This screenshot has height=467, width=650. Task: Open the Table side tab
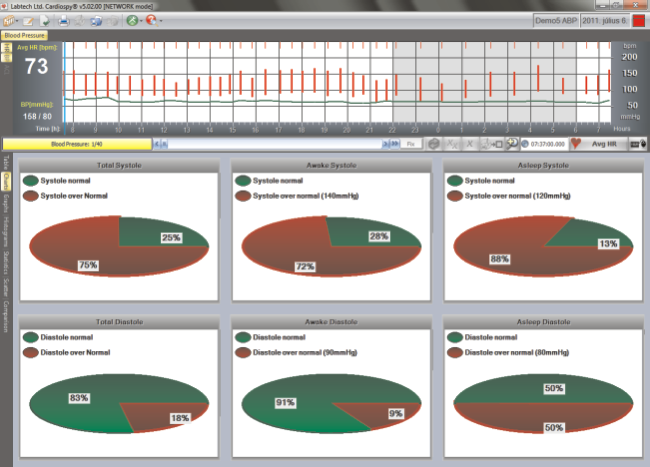tap(6, 162)
